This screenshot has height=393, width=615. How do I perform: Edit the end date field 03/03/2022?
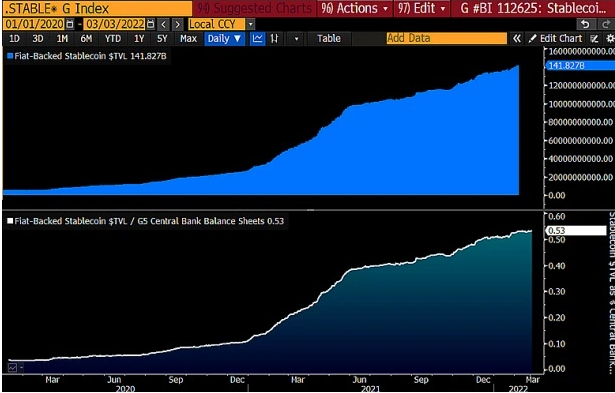click(x=115, y=24)
